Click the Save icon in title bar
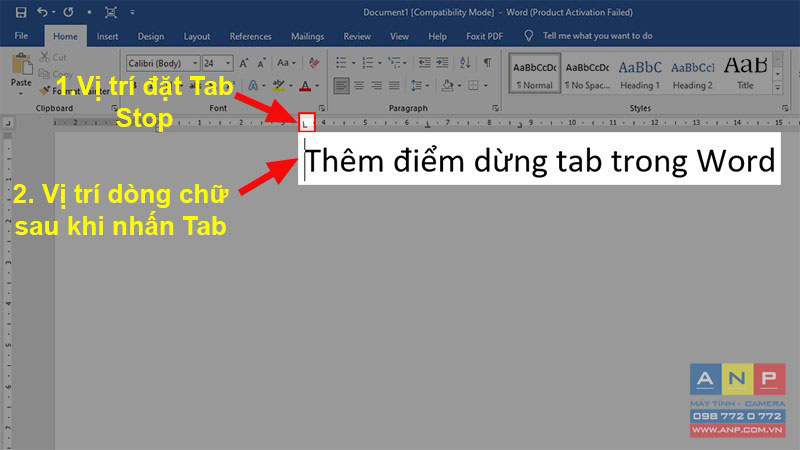 click(21, 12)
